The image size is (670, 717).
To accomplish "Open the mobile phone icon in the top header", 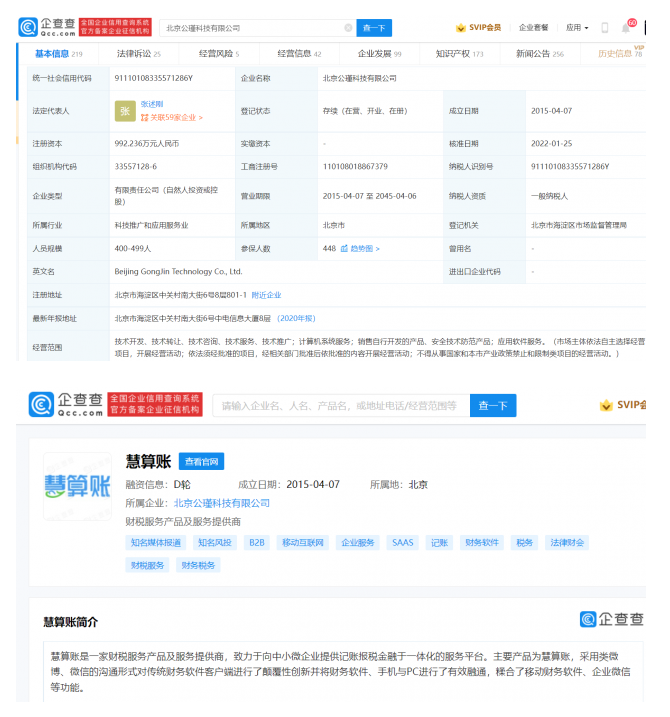I will (605, 28).
